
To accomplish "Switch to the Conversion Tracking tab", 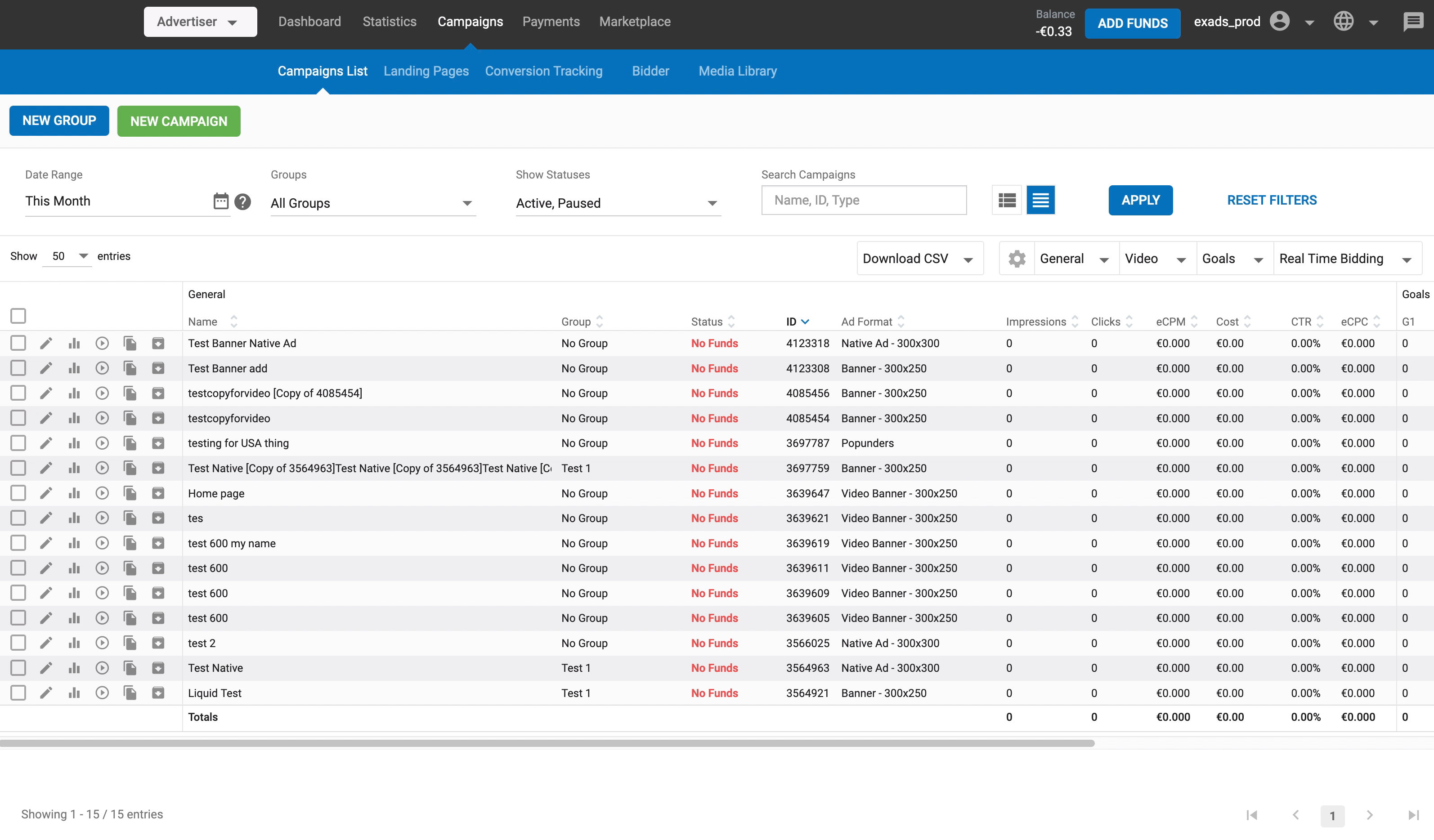I will (x=543, y=71).
